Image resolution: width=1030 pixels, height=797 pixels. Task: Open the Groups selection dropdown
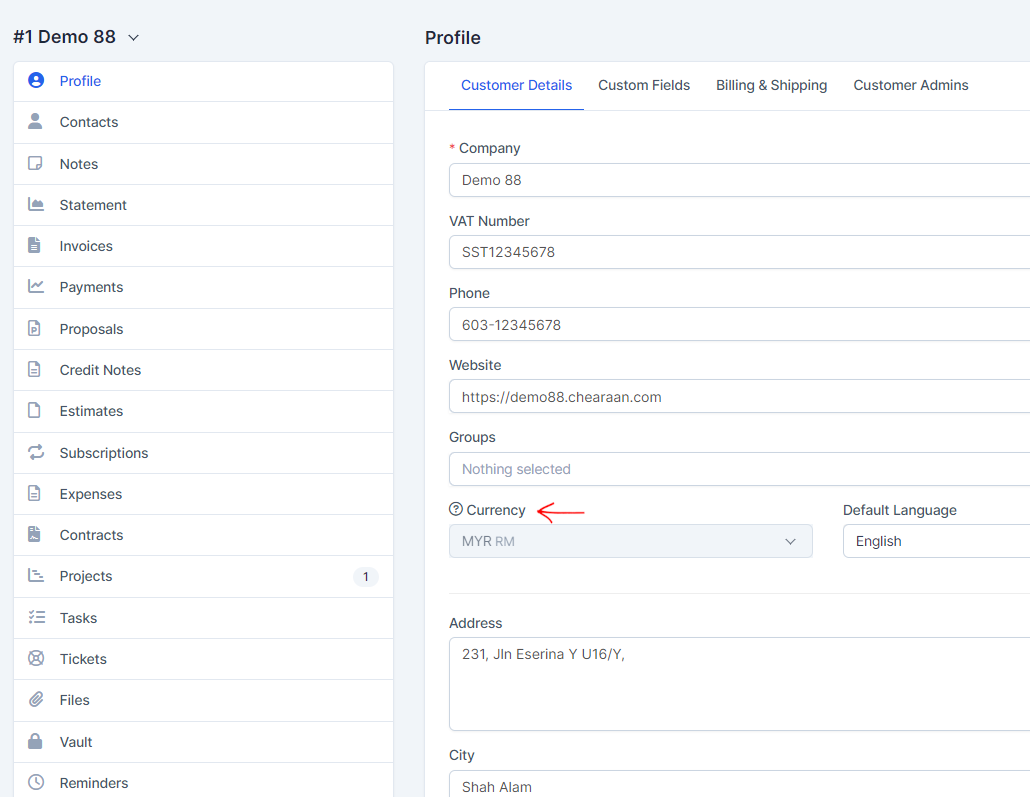click(740, 469)
